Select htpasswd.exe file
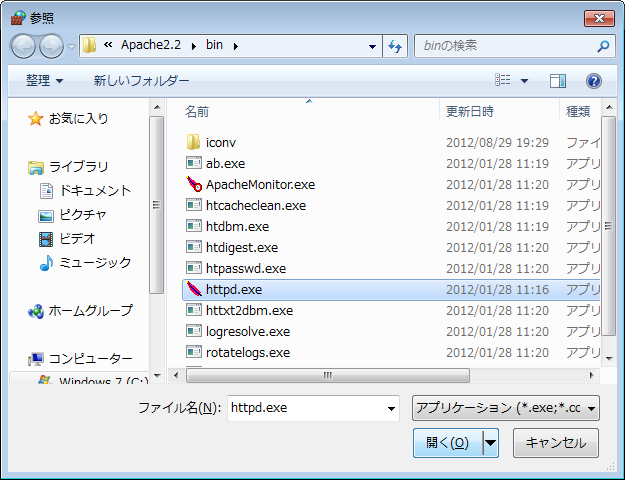 (x=246, y=269)
